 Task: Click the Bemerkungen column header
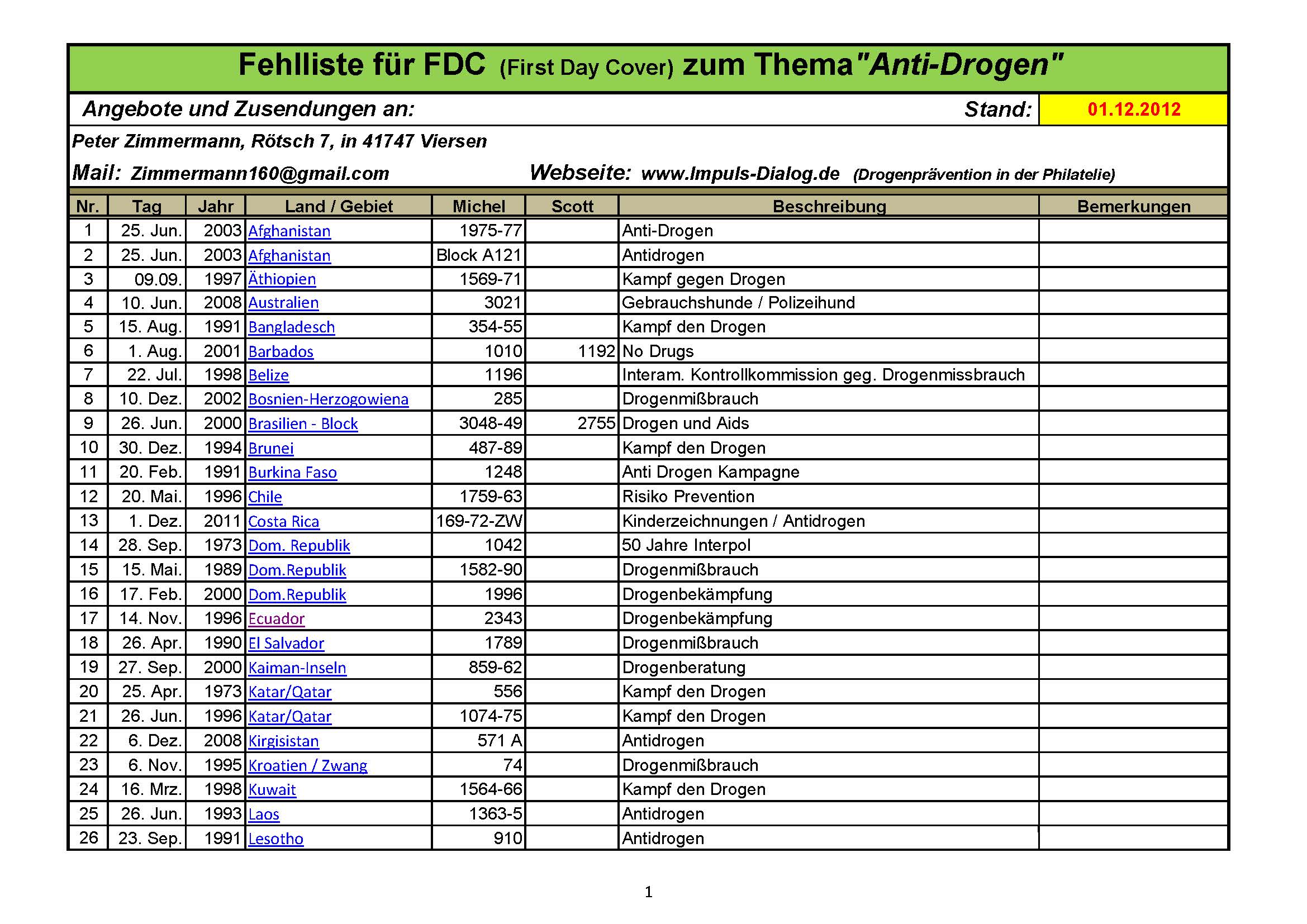1133,206
